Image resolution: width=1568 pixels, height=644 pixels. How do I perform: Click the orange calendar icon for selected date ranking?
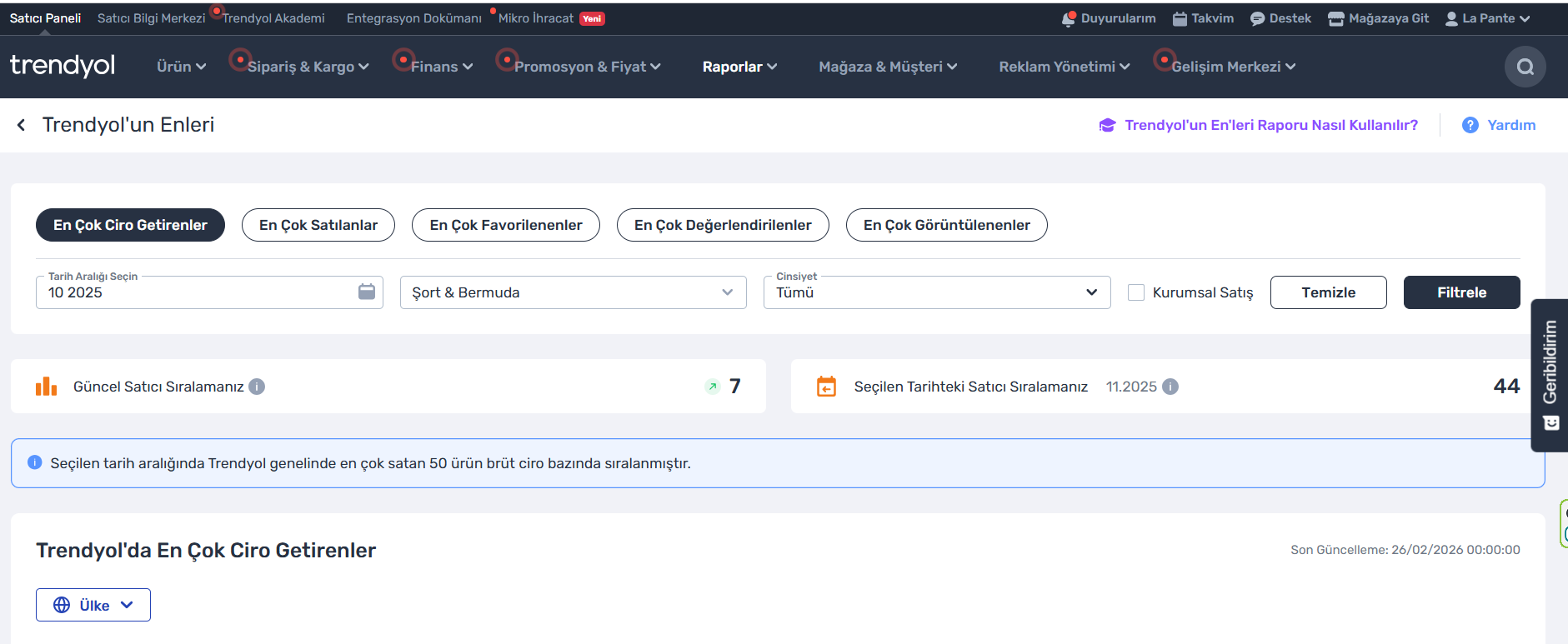click(x=826, y=387)
